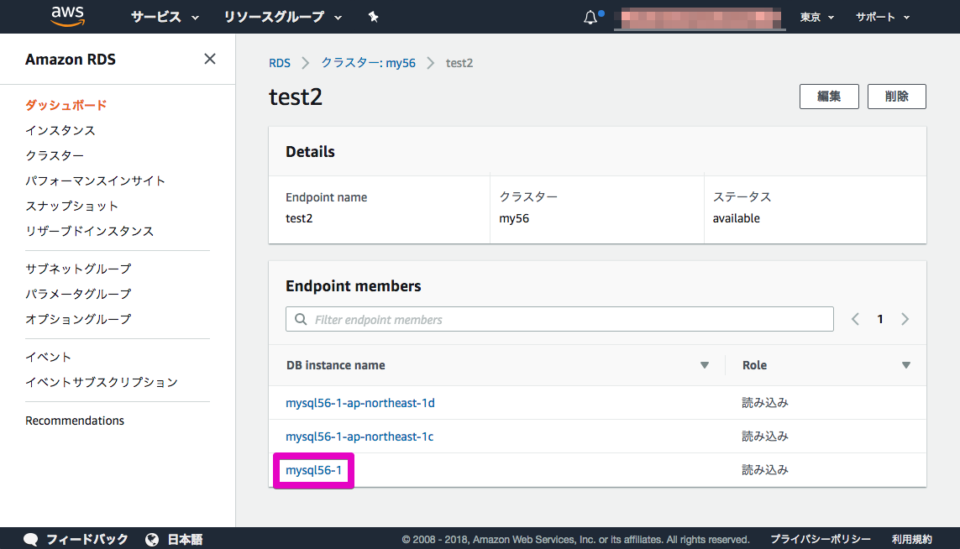This screenshot has height=549, width=960.
Task: Click the pin shortcut icon in top bar
Action: tap(373, 17)
